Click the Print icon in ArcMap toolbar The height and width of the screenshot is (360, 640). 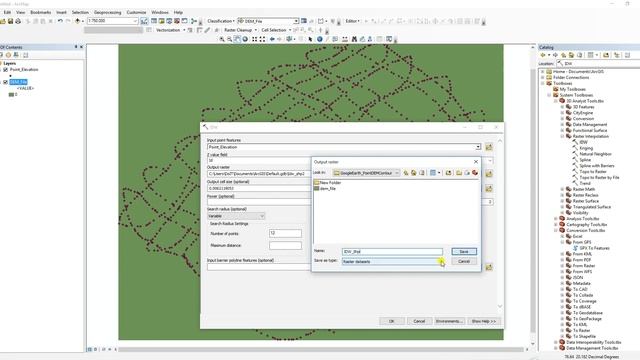18,21
